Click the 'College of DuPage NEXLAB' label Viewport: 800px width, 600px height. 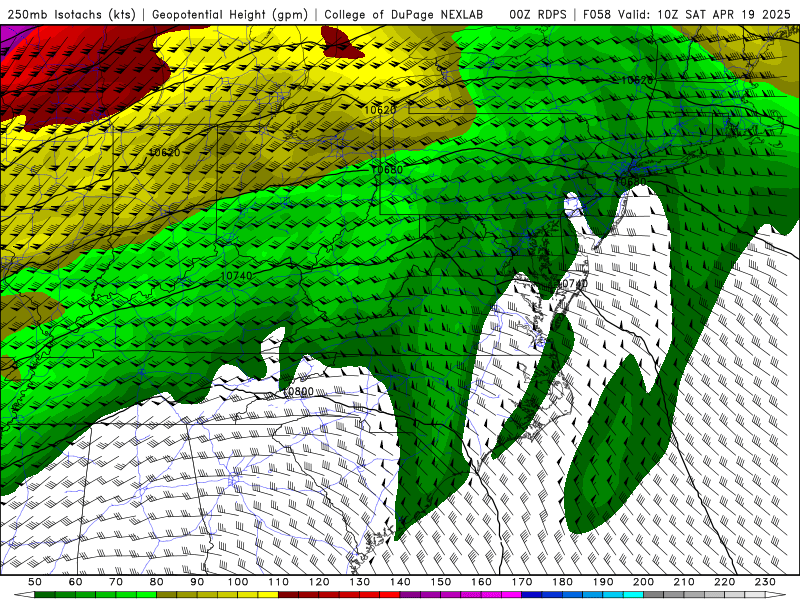pos(404,15)
